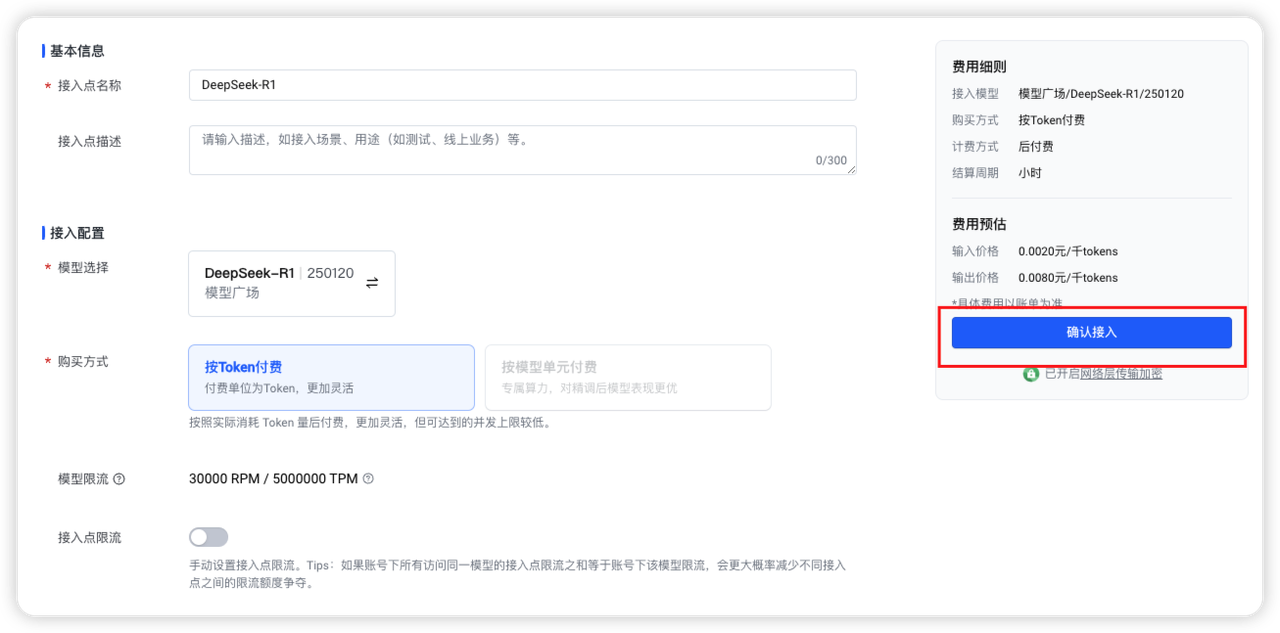Grab the description textarea resize handle
Screen dimensions: 1280x633
tap(852, 170)
